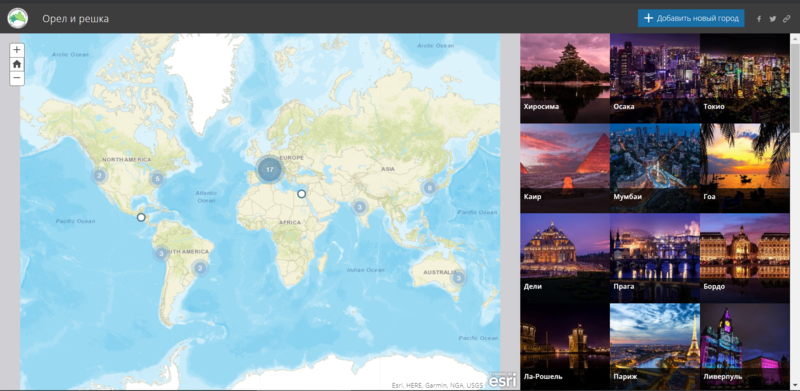The width and height of the screenshot is (800, 391).
Task: Select the white marker near Cairo
Action: click(302, 193)
